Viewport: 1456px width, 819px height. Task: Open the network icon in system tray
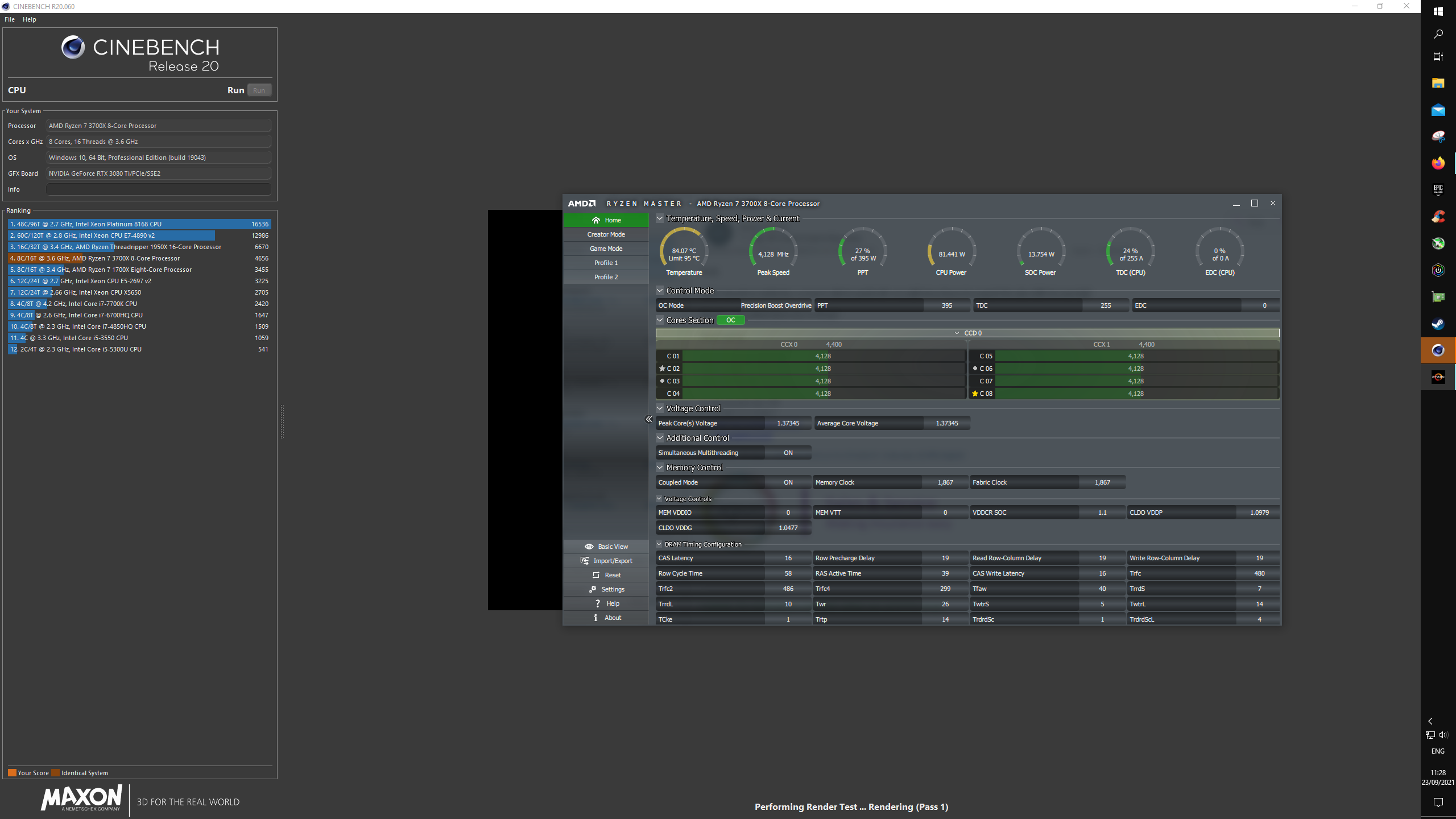tap(1430, 735)
